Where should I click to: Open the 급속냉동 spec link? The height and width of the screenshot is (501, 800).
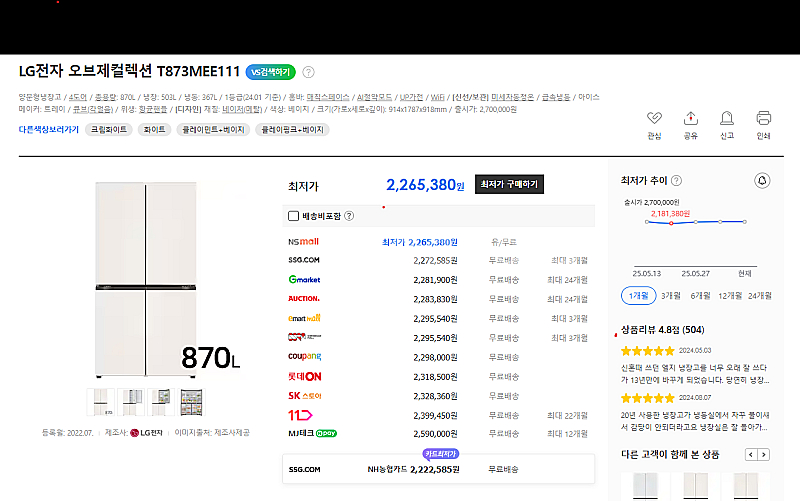[x=556, y=97]
